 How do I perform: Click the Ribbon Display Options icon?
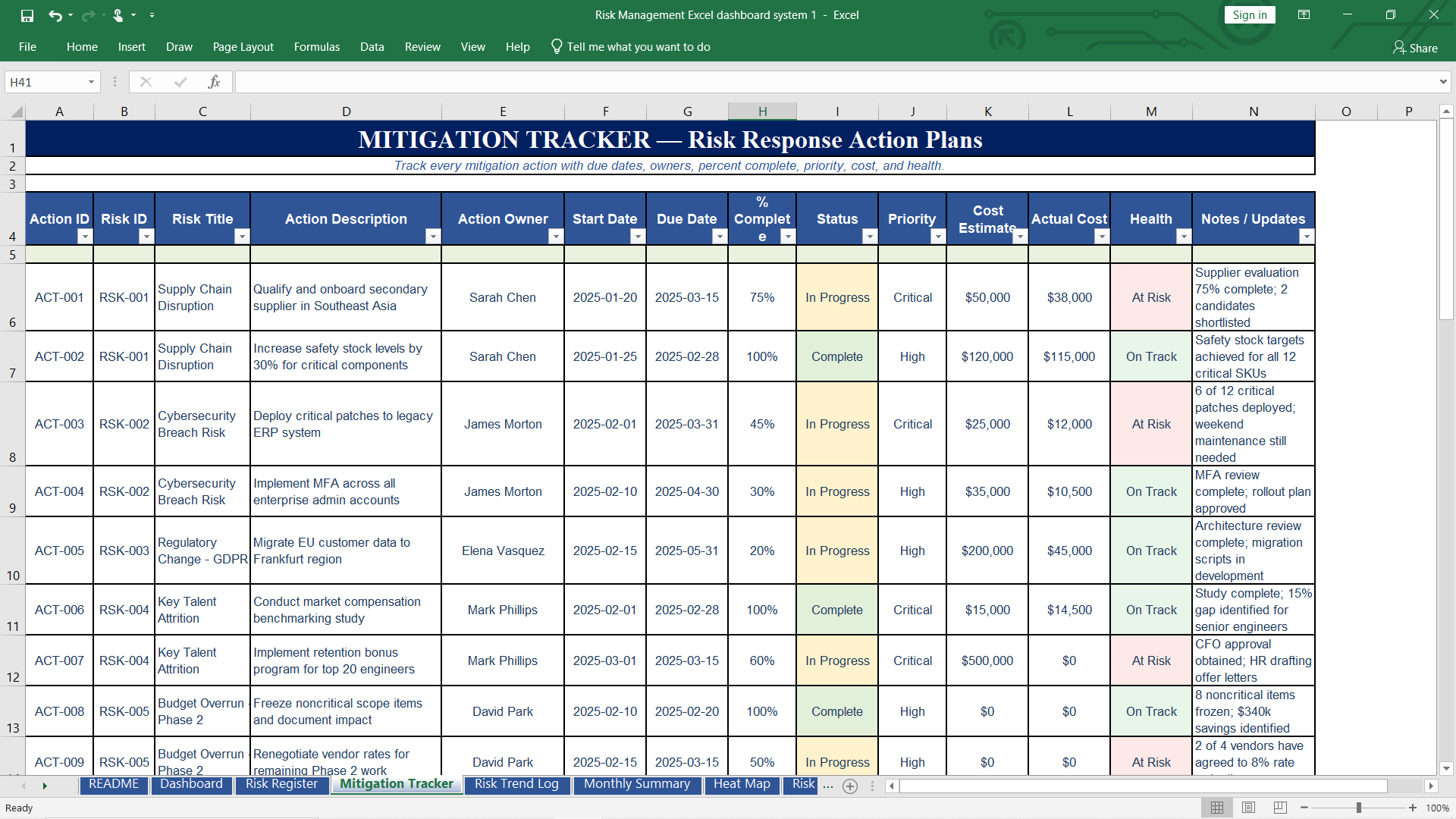click(1304, 15)
